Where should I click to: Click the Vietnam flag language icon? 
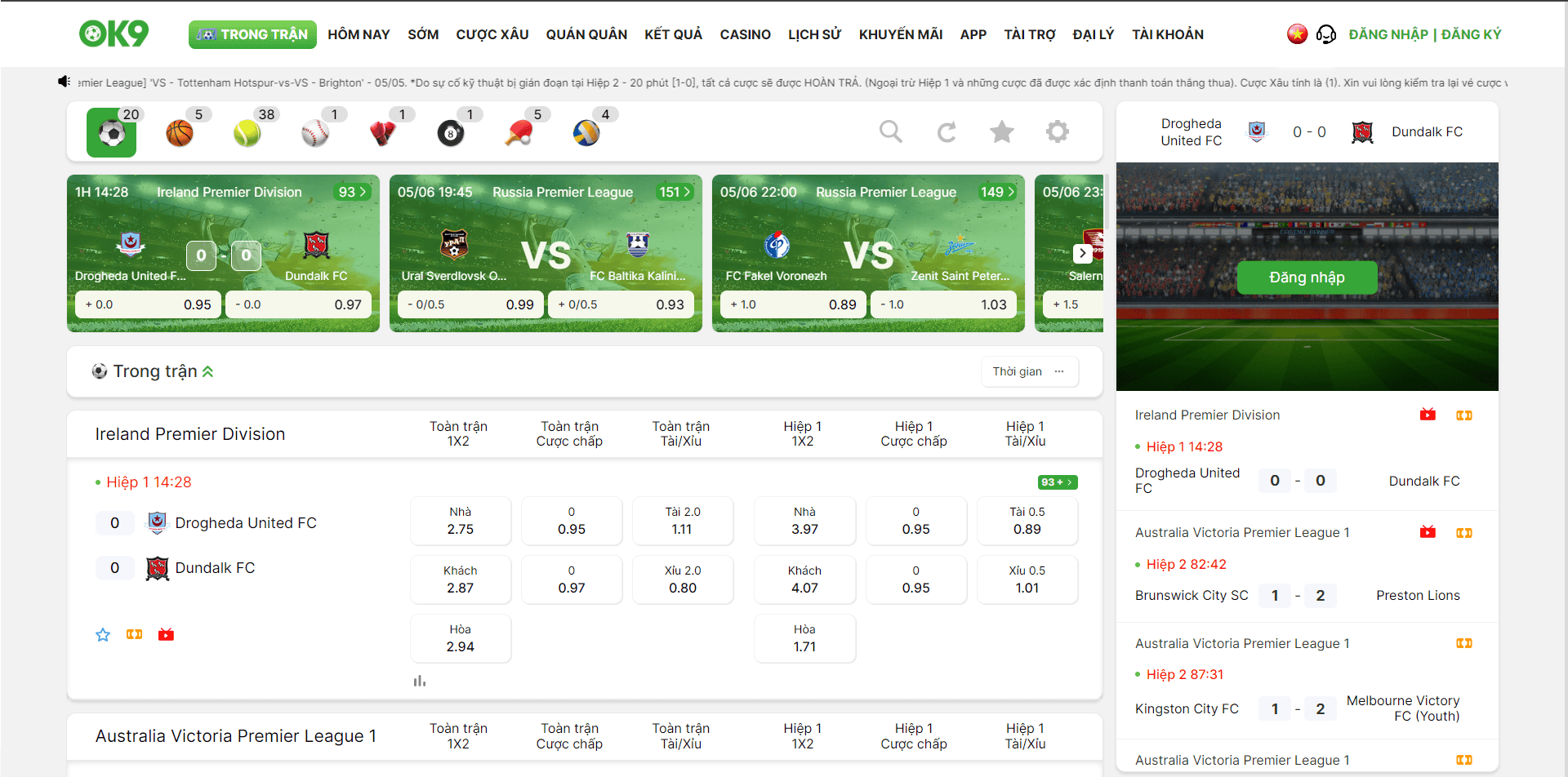pos(1297,34)
